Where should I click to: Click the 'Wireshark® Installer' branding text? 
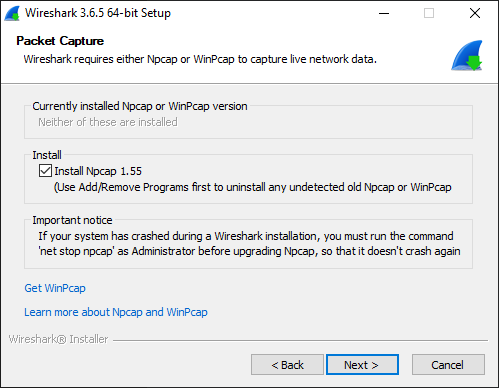(x=58, y=339)
